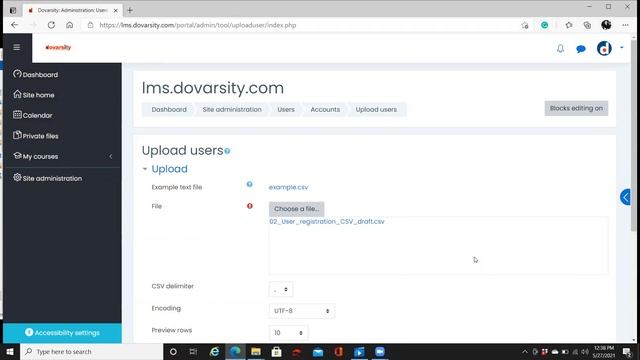Open Windows Start menu
This screenshot has height=360, width=640.
click(10, 351)
